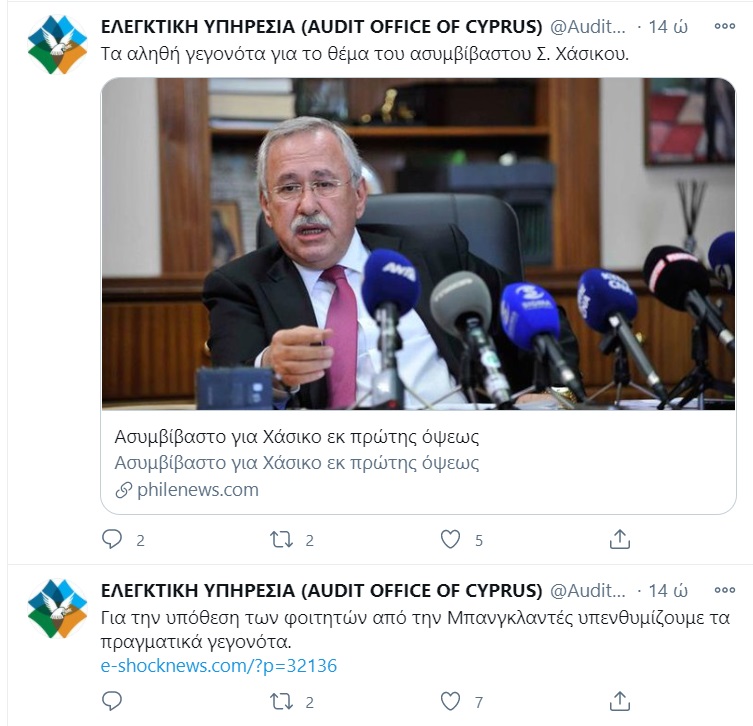
Task: Open the e-shocknews.com/?p=32136 link
Action: click(x=219, y=666)
